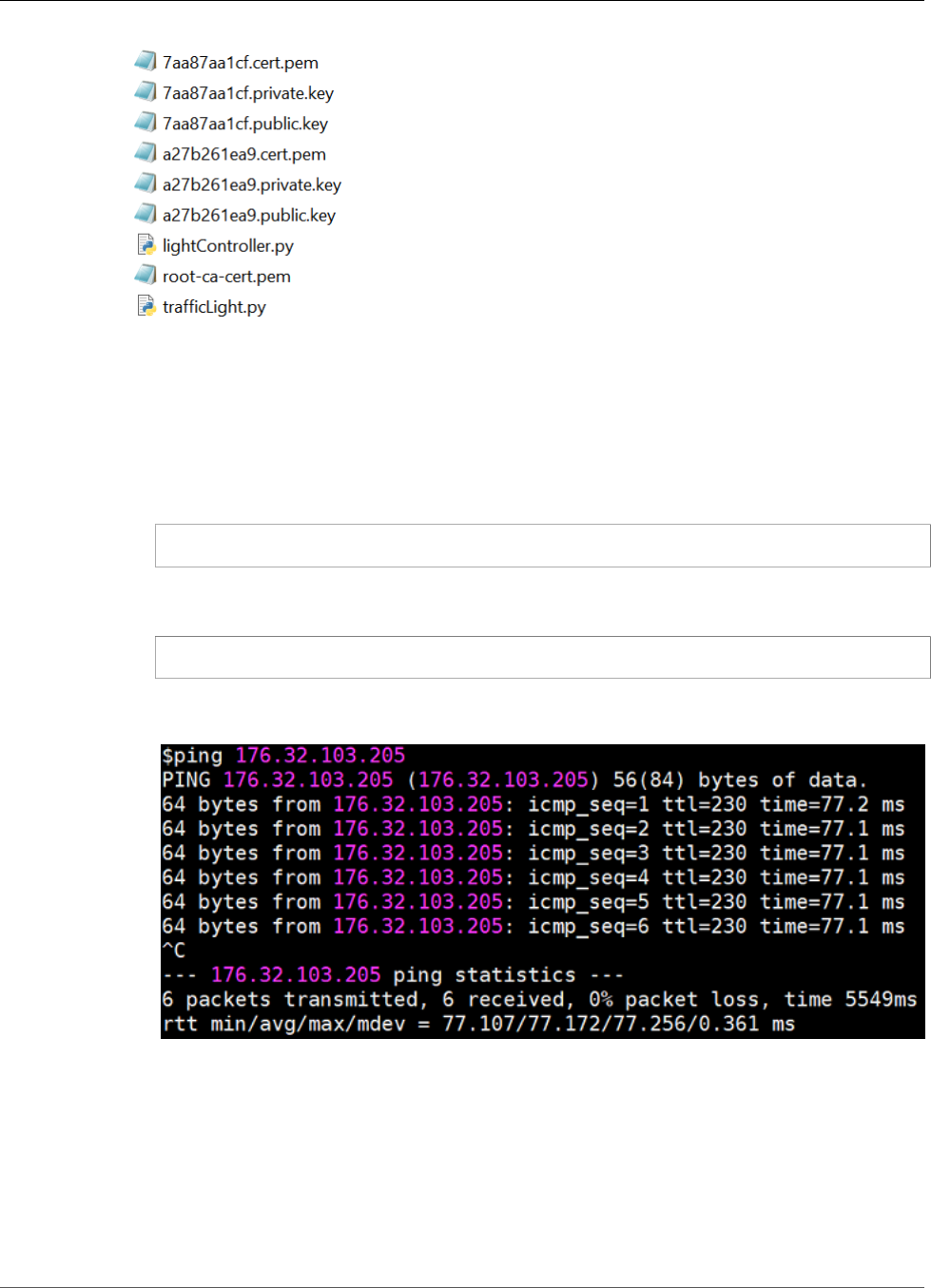This screenshot has height=1288, width=931.
Task: Click the terminal line with icmp_seq=4
Action: tap(533, 878)
